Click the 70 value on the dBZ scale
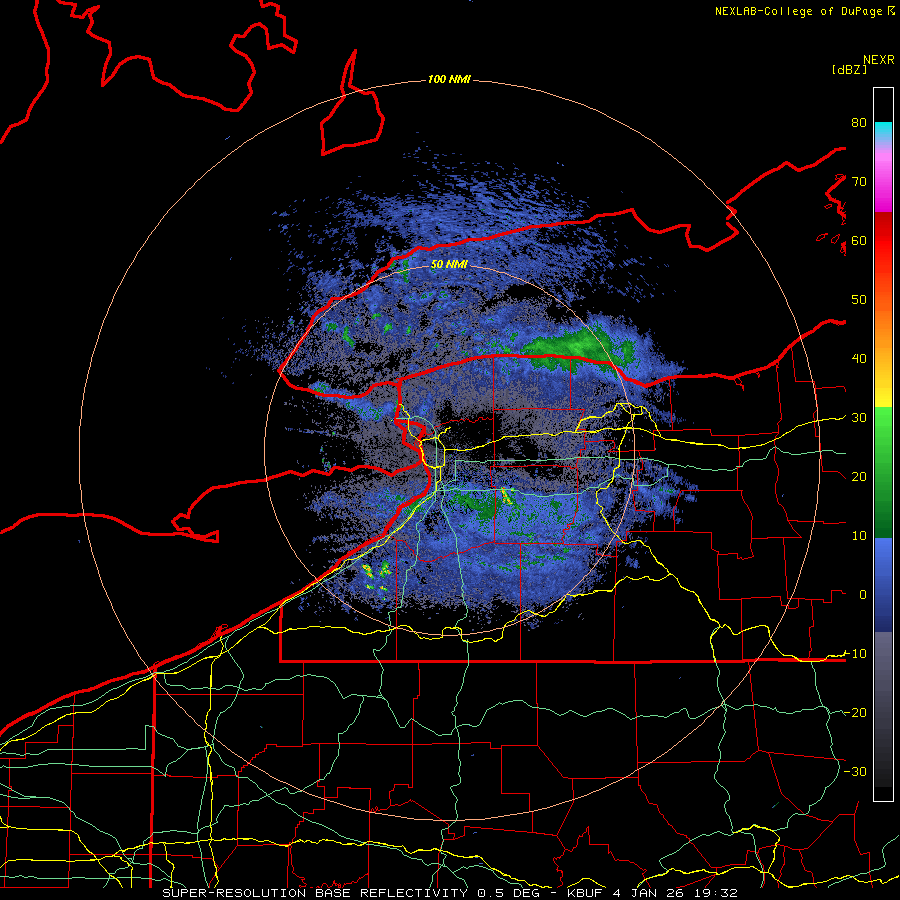 click(859, 182)
